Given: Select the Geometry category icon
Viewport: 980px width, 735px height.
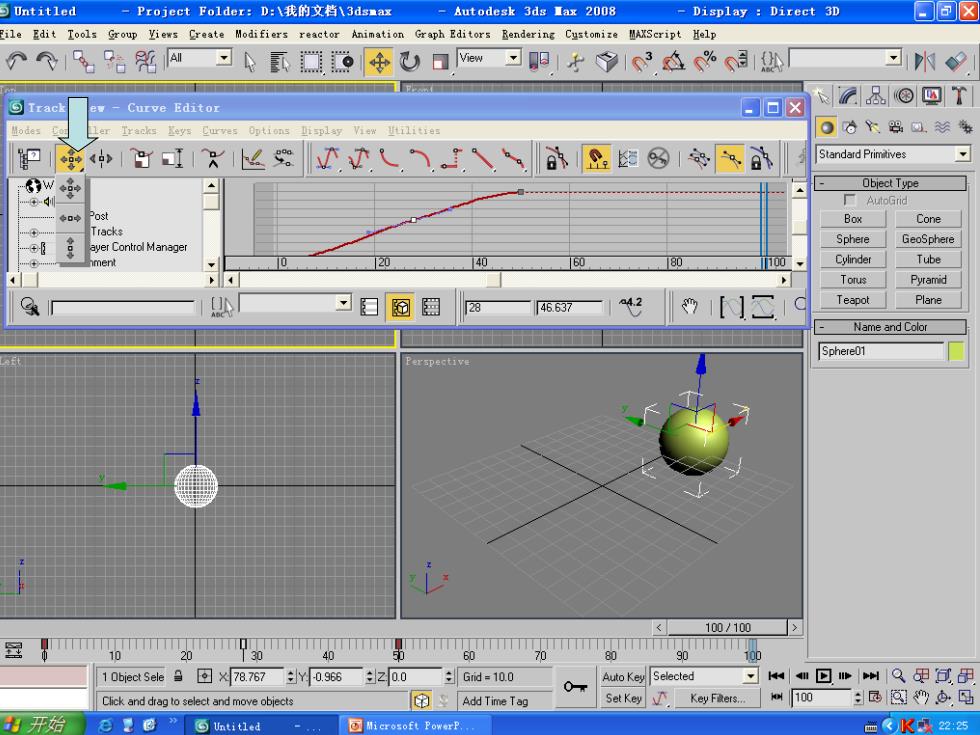Looking at the screenshot, I should [x=827, y=128].
